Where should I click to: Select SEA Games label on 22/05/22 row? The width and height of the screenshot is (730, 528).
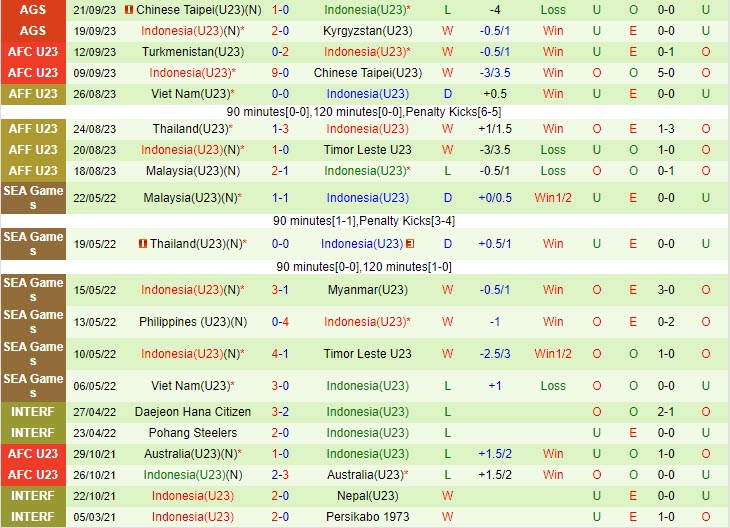tap(33, 198)
